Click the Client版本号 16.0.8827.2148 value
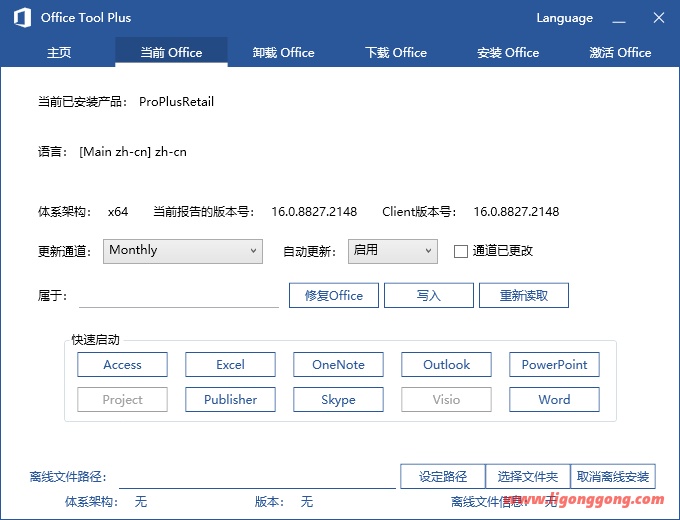 (x=516, y=212)
